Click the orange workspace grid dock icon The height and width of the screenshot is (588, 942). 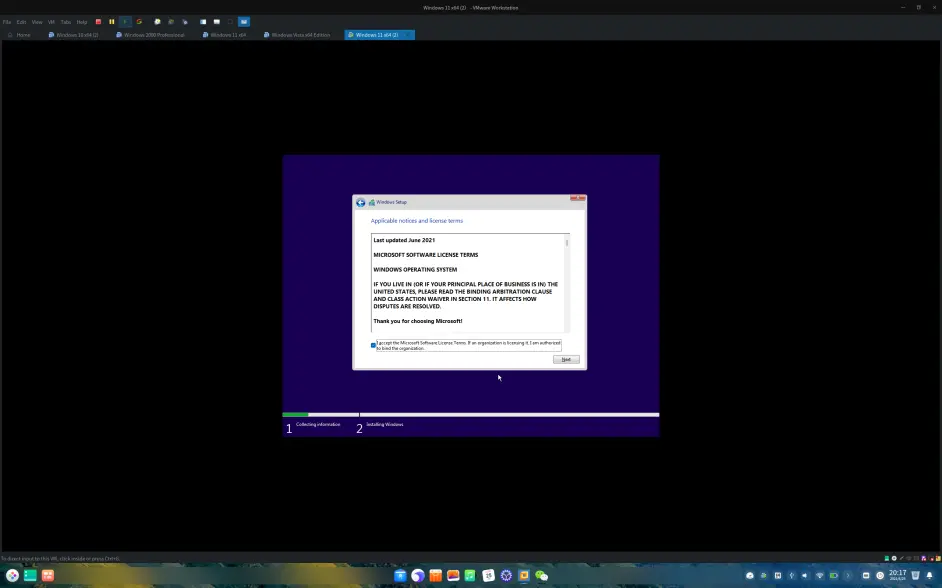tap(47, 575)
